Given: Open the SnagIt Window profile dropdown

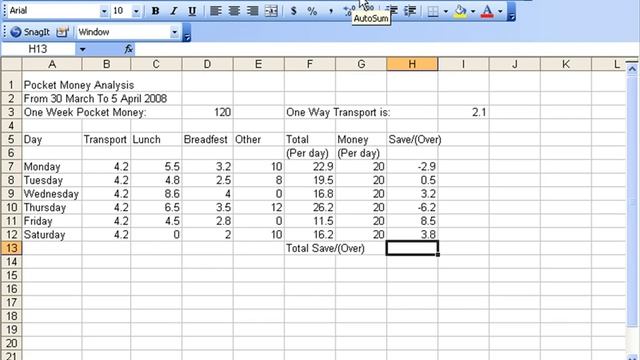Looking at the screenshot, I should point(175,32).
